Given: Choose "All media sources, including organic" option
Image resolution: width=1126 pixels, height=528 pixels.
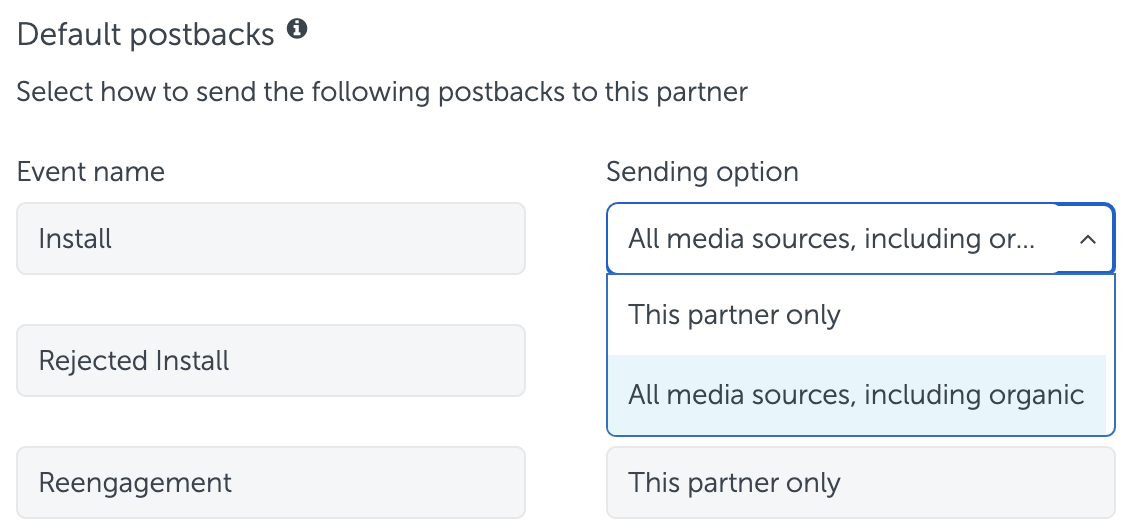Looking at the screenshot, I should pyautogui.click(x=857, y=394).
